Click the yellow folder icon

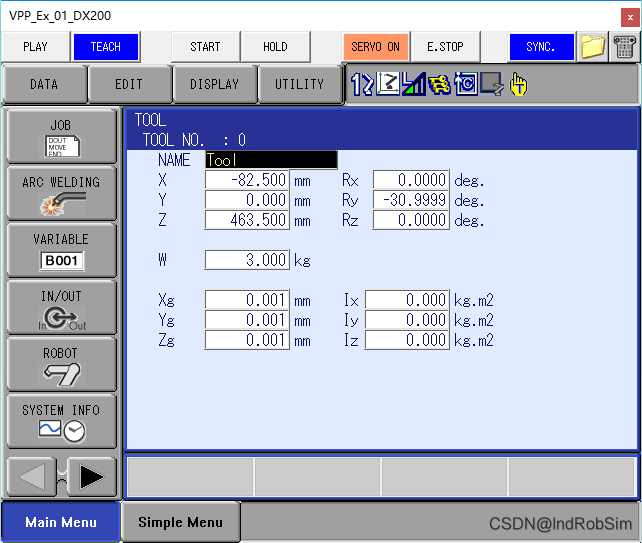[x=592, y=47]
